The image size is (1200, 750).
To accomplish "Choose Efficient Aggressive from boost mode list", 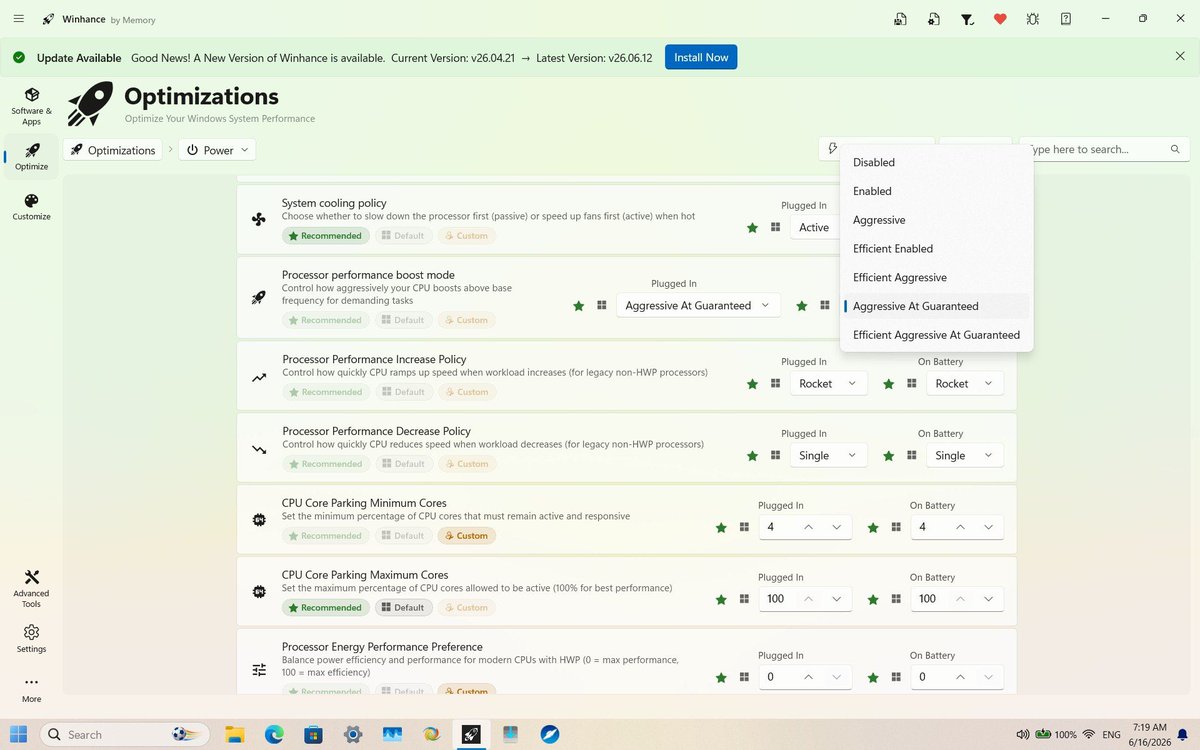I will click(937, 278).
